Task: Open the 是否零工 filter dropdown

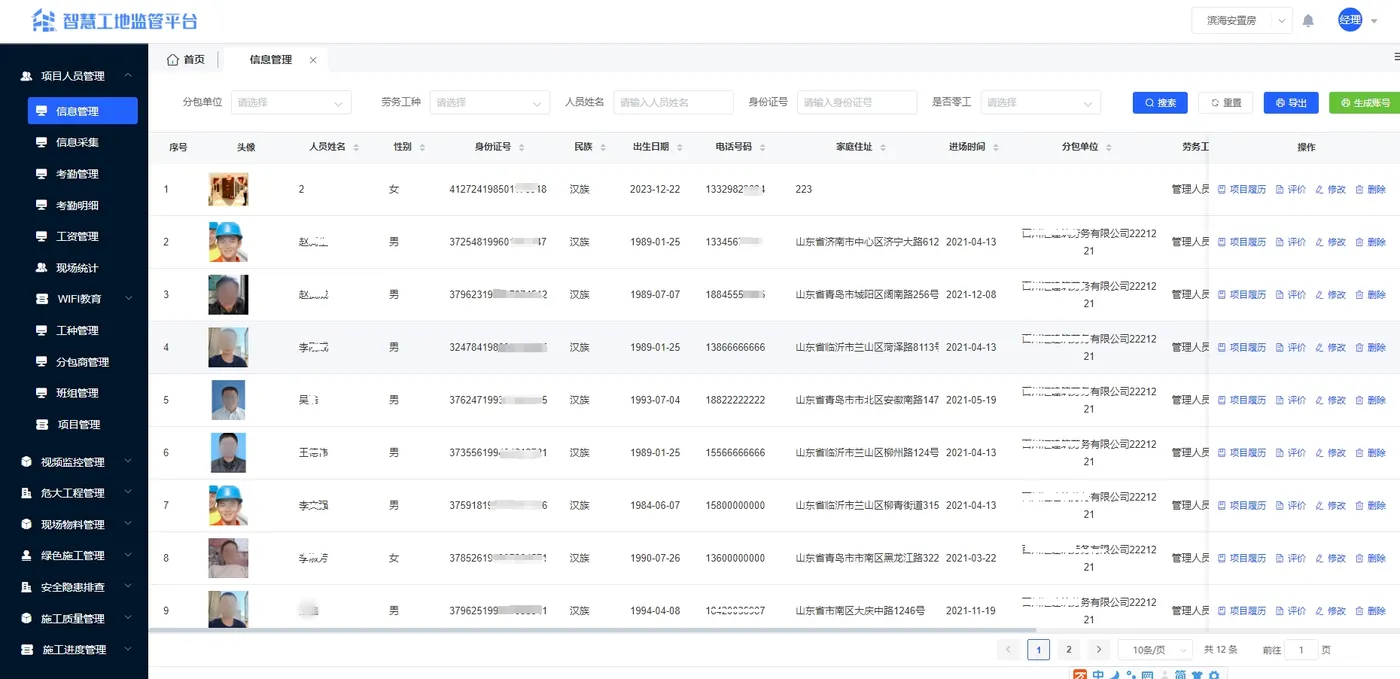Action: tap(1040, 102)
